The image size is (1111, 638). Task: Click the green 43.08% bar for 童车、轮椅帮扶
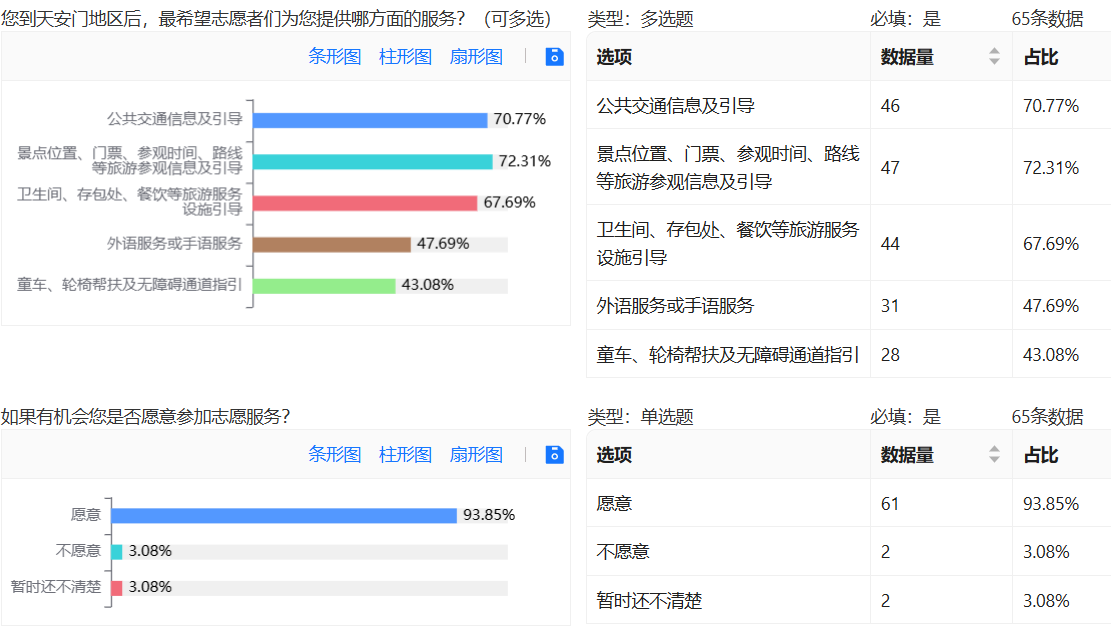(324, 286)
